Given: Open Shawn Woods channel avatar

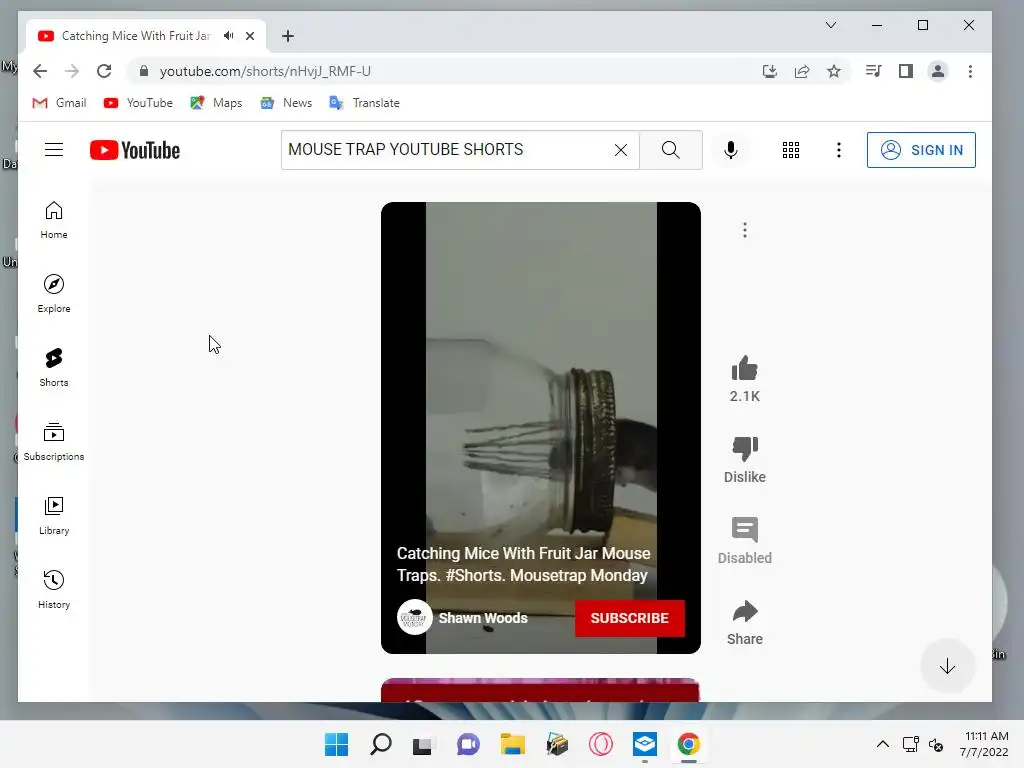Looking at the screenshot, I should [x=414, y=617].
